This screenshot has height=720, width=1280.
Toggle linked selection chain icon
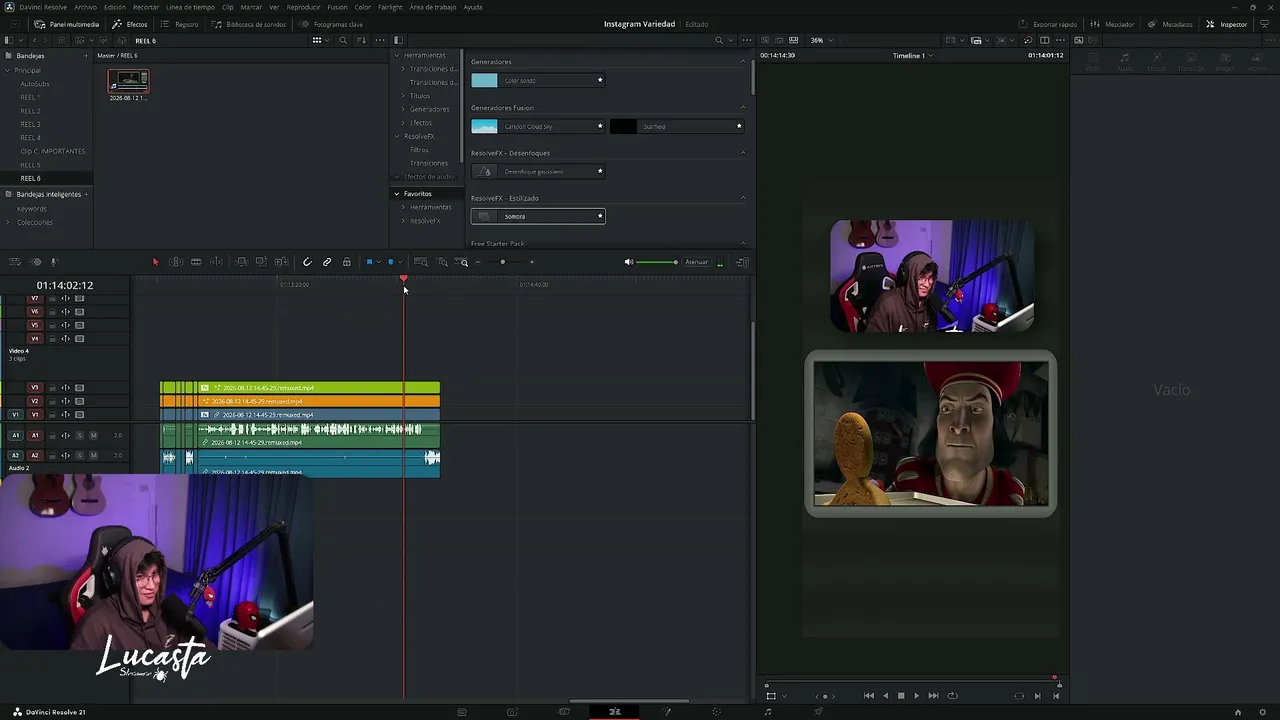327,262
